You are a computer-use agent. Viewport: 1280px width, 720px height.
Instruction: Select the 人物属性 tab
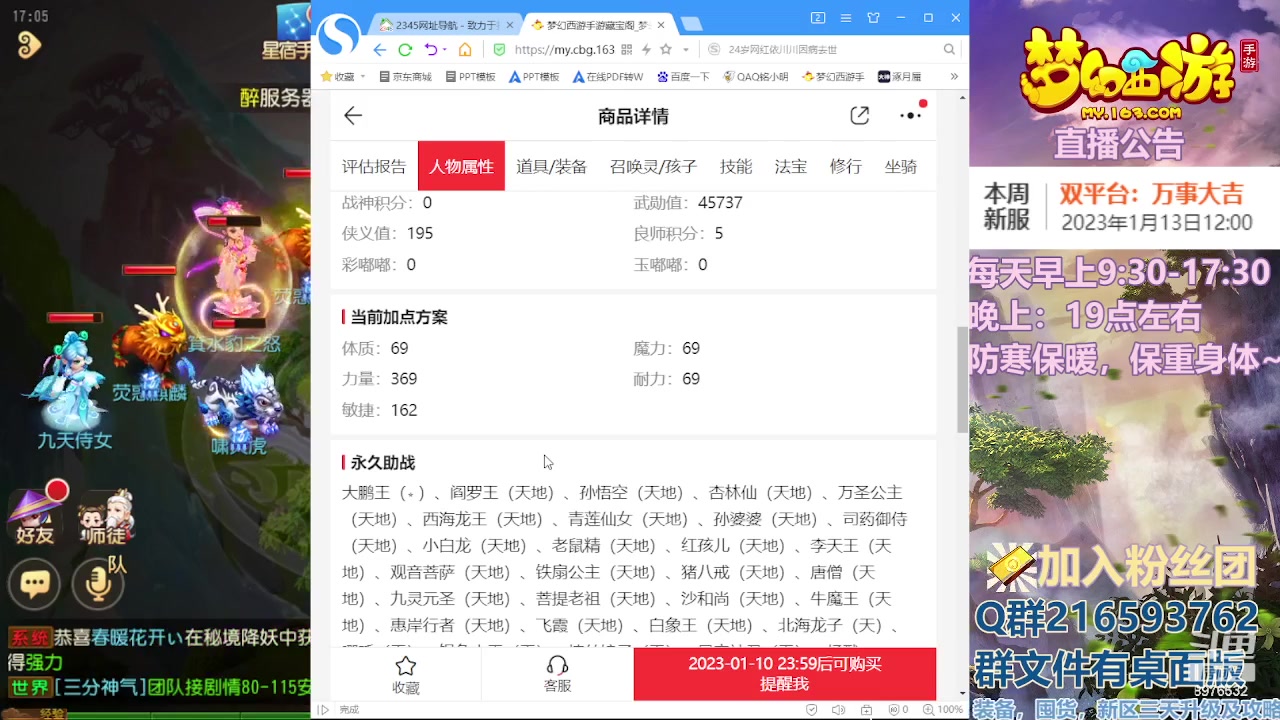point(461,166)
